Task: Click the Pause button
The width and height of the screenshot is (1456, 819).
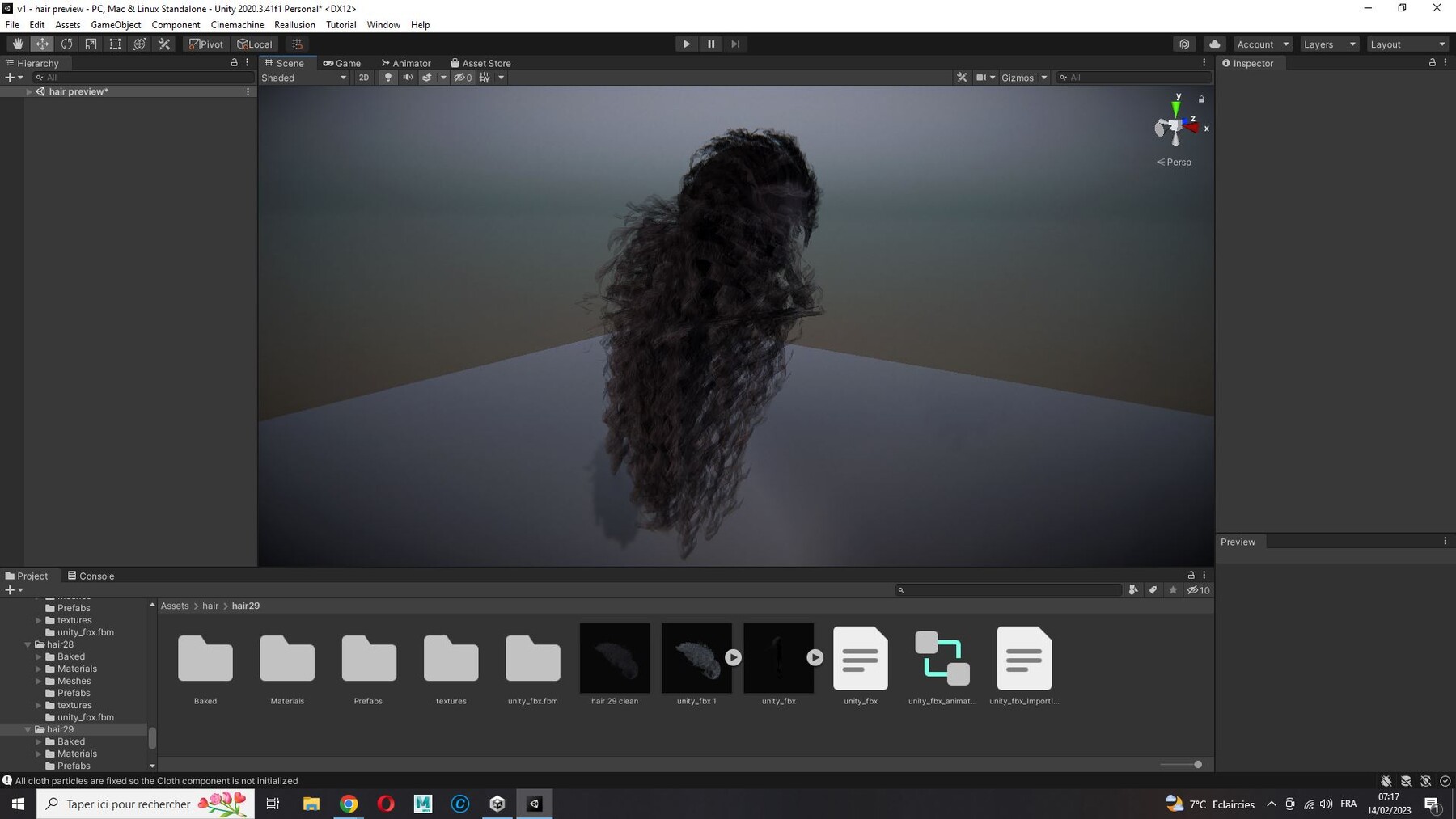Action: (711, 44)
